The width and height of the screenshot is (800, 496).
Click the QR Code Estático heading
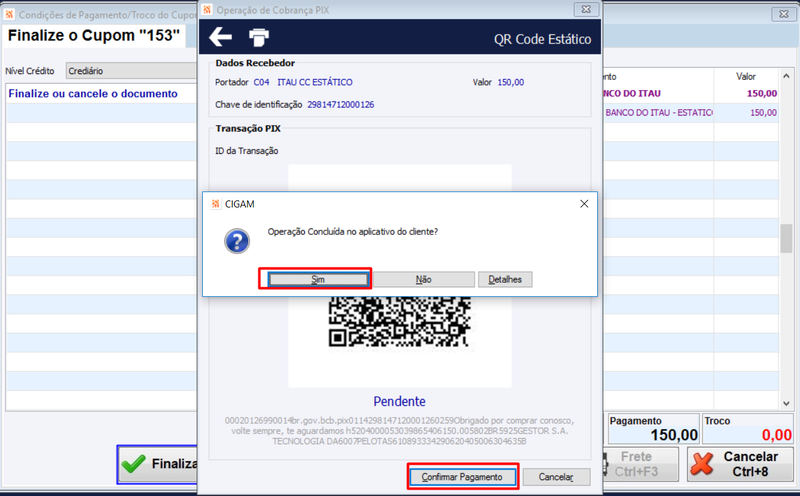point(542,39)
